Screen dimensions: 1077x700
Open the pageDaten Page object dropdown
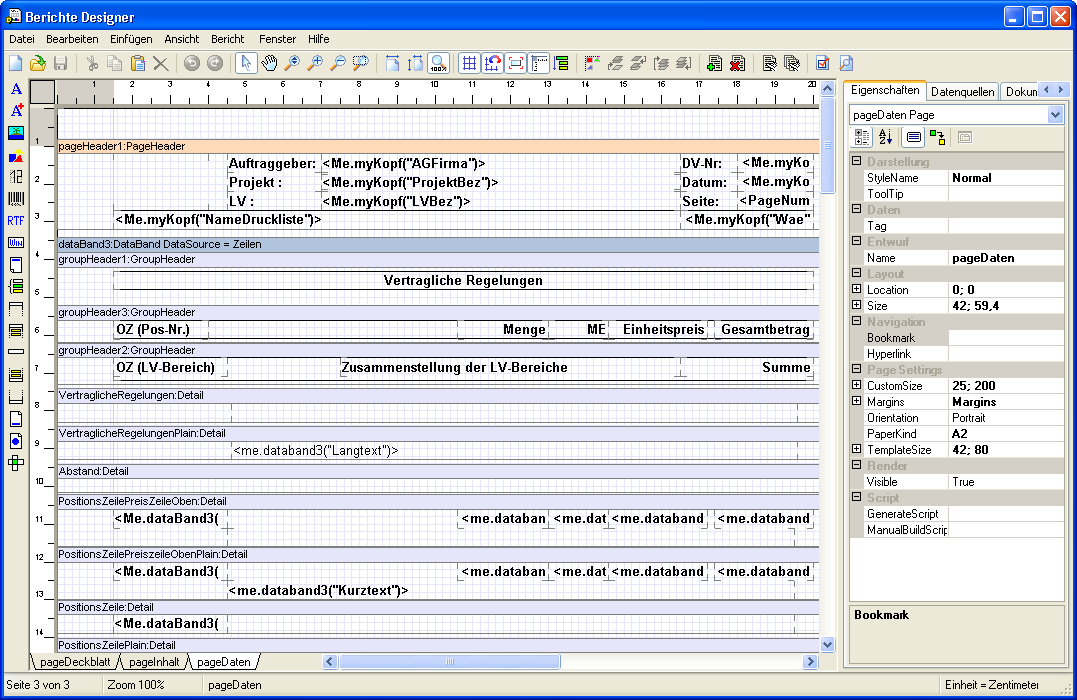1056,115
